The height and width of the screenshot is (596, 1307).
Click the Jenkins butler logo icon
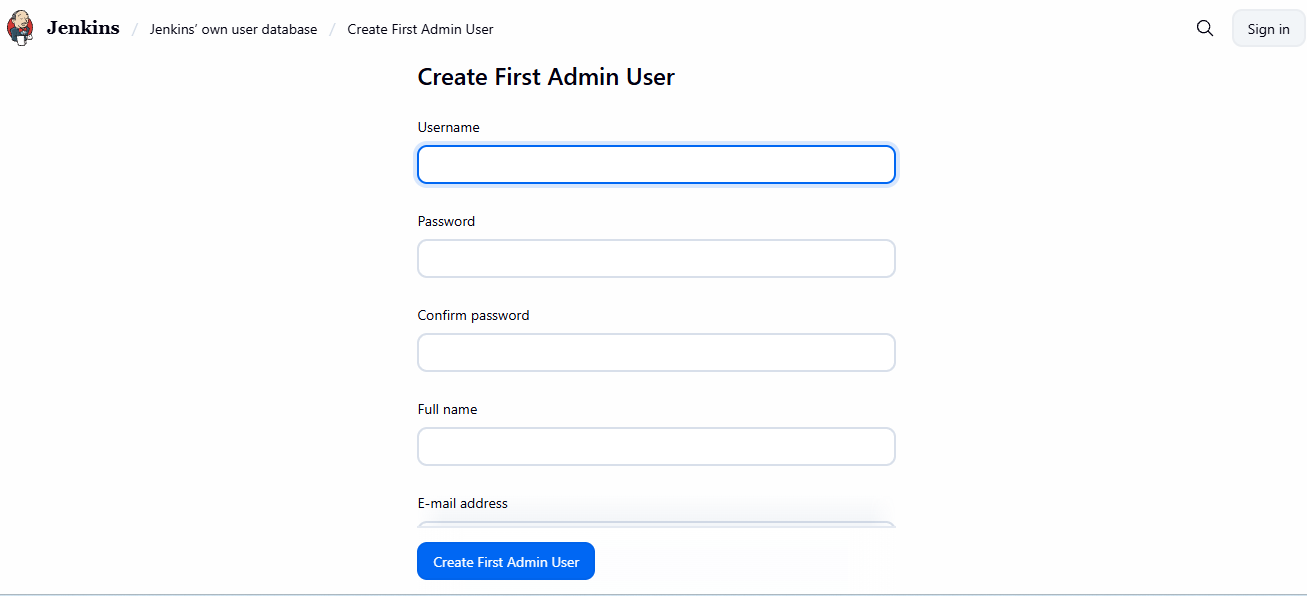coord(20,29)
